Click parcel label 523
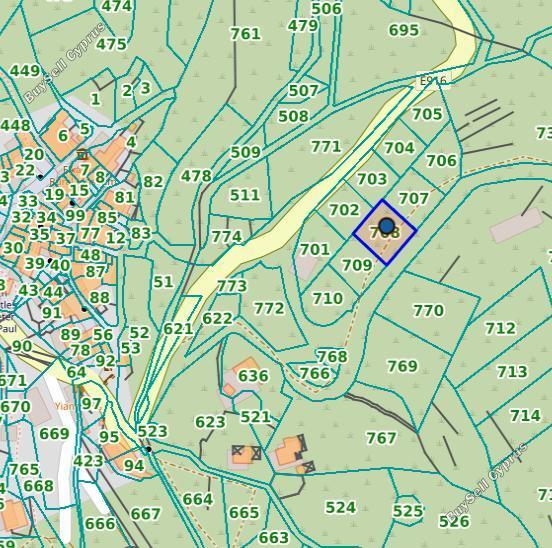 [x=152, y=431]
